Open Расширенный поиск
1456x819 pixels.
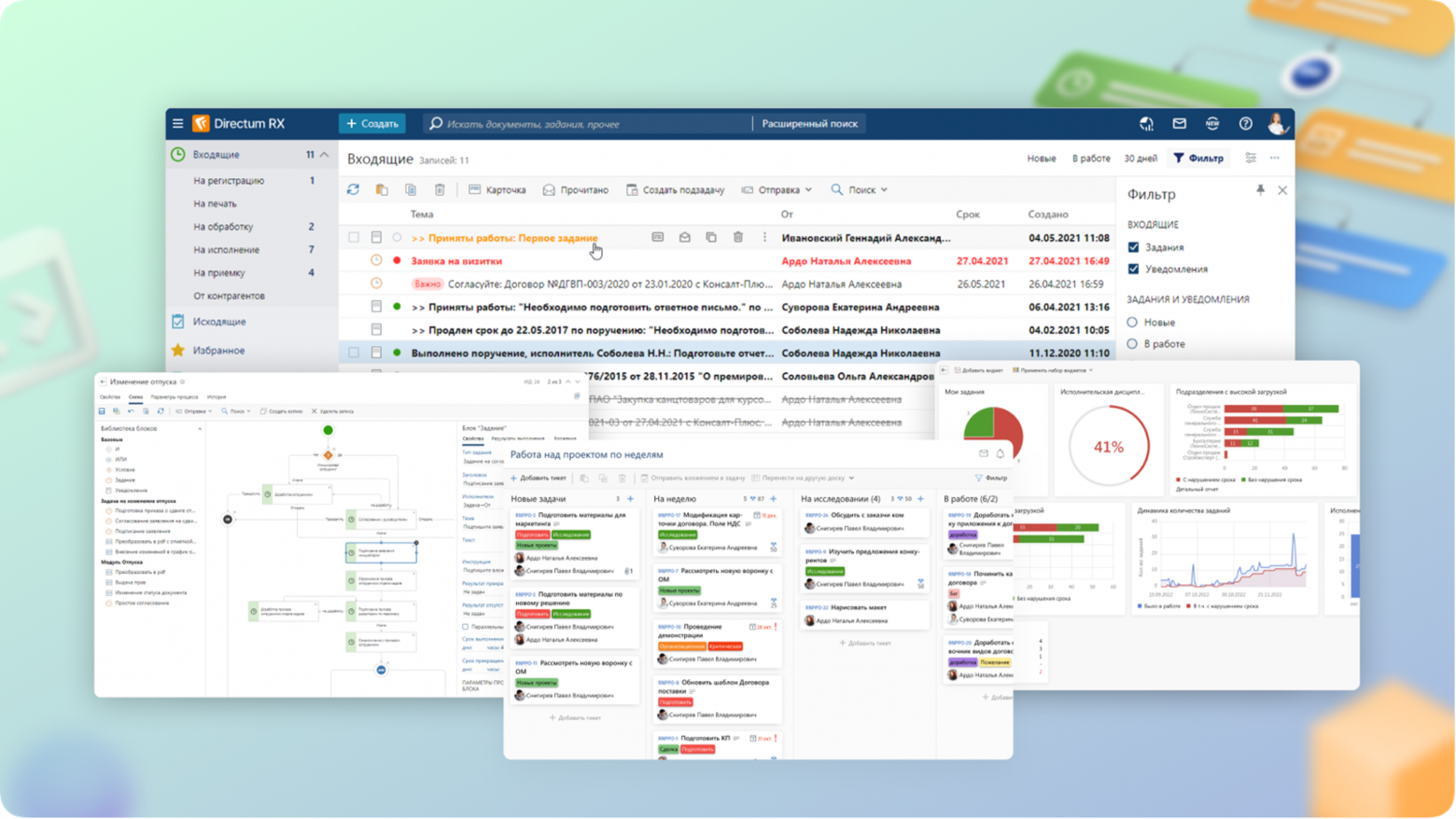point(809,123)
